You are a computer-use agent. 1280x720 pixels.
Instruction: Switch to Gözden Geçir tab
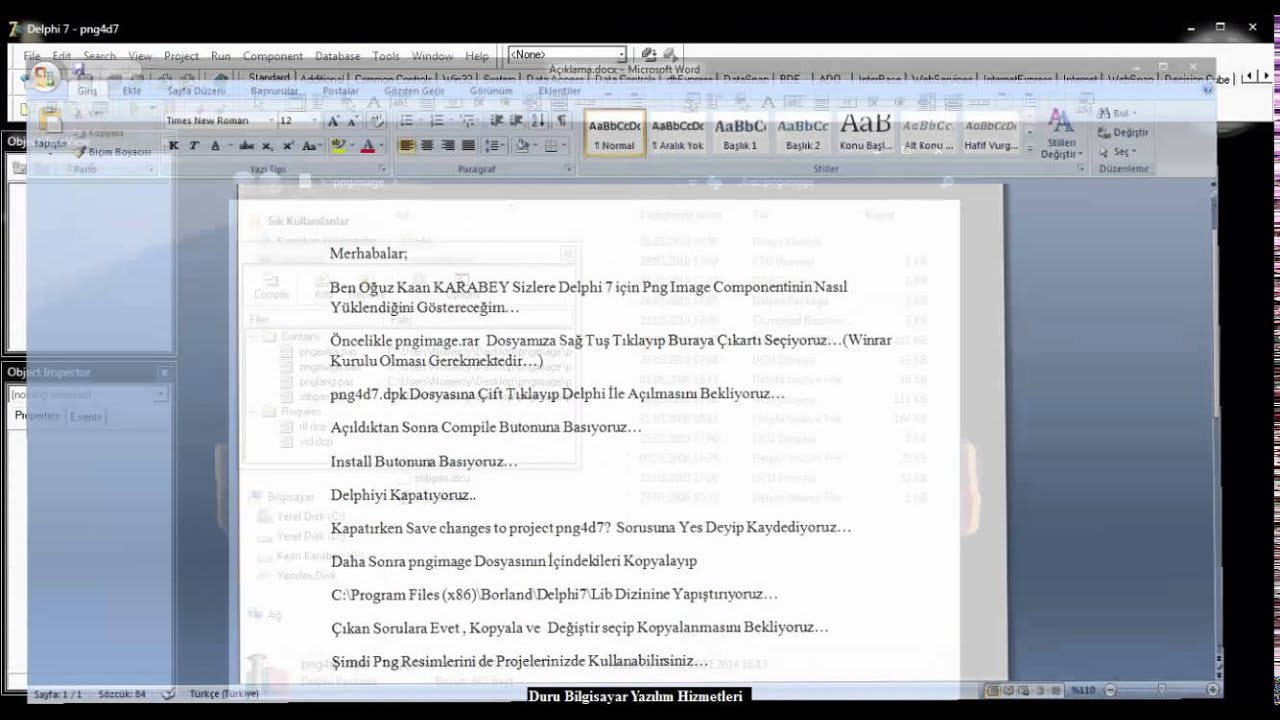point(414,90)
